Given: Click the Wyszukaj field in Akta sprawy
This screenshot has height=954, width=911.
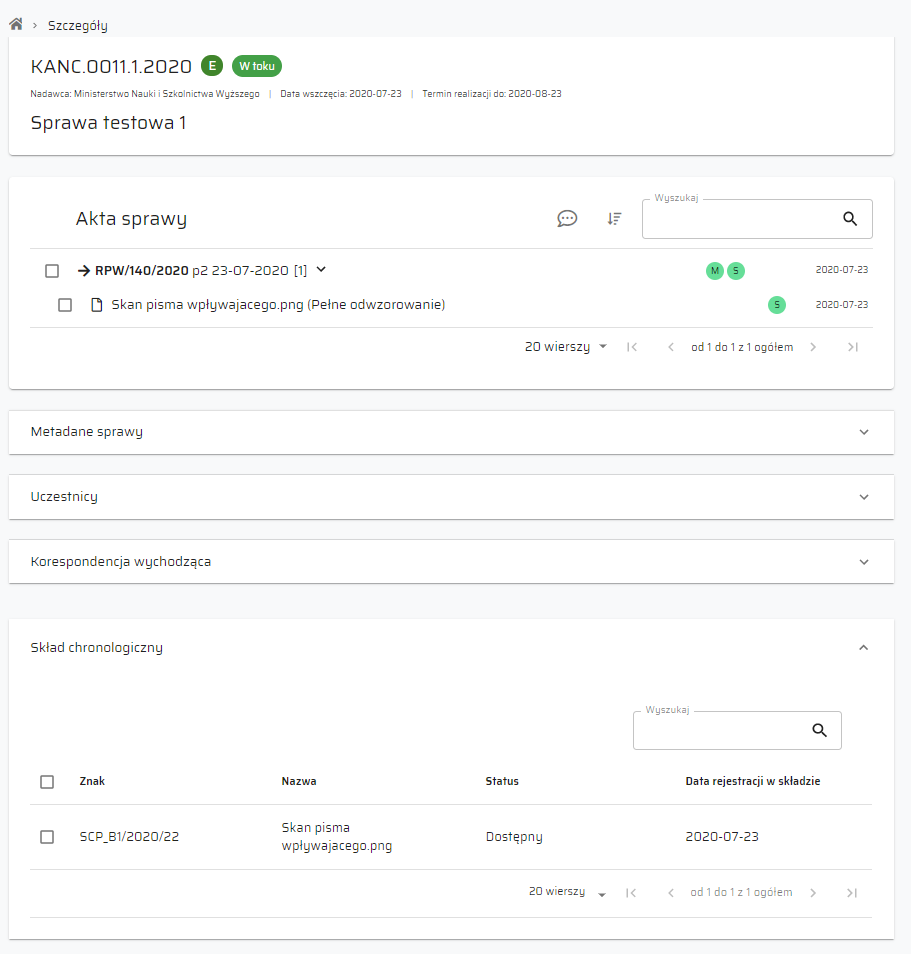Looking at the screenshot, I should 740,220.
